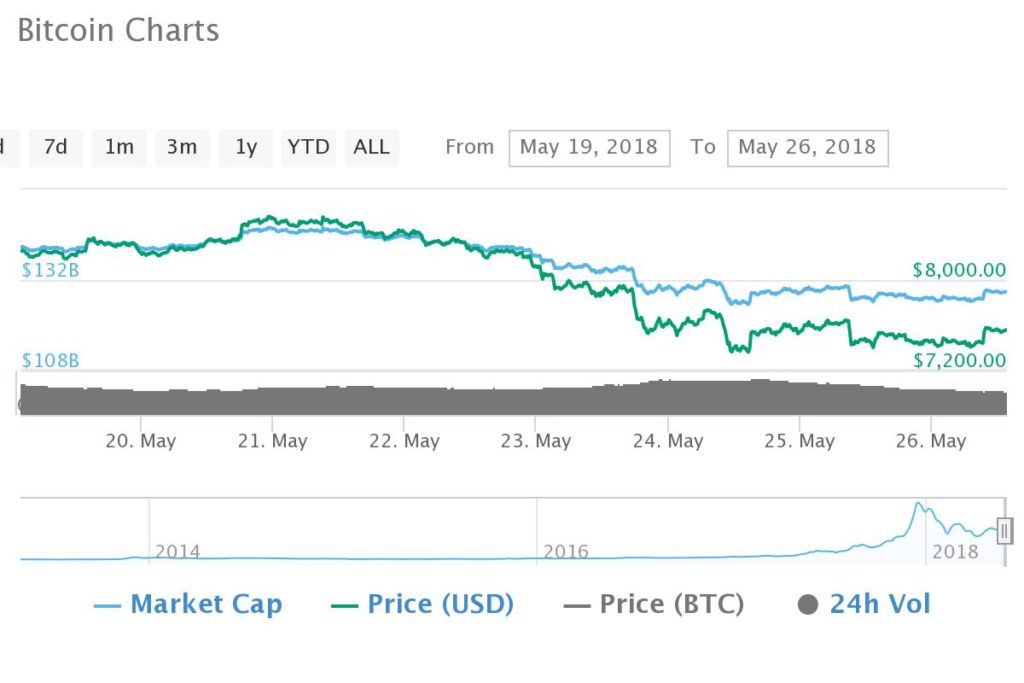Choose the YTD range option
Screen dimensions: 1024x683
(308, 148)
